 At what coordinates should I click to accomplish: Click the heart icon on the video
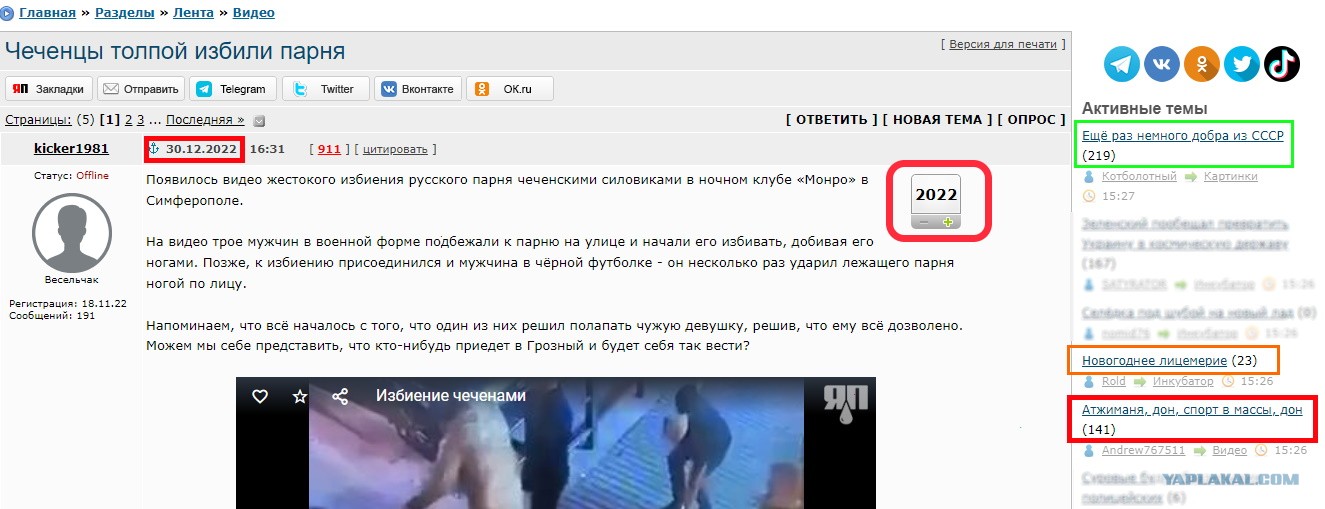coord(260,396)
